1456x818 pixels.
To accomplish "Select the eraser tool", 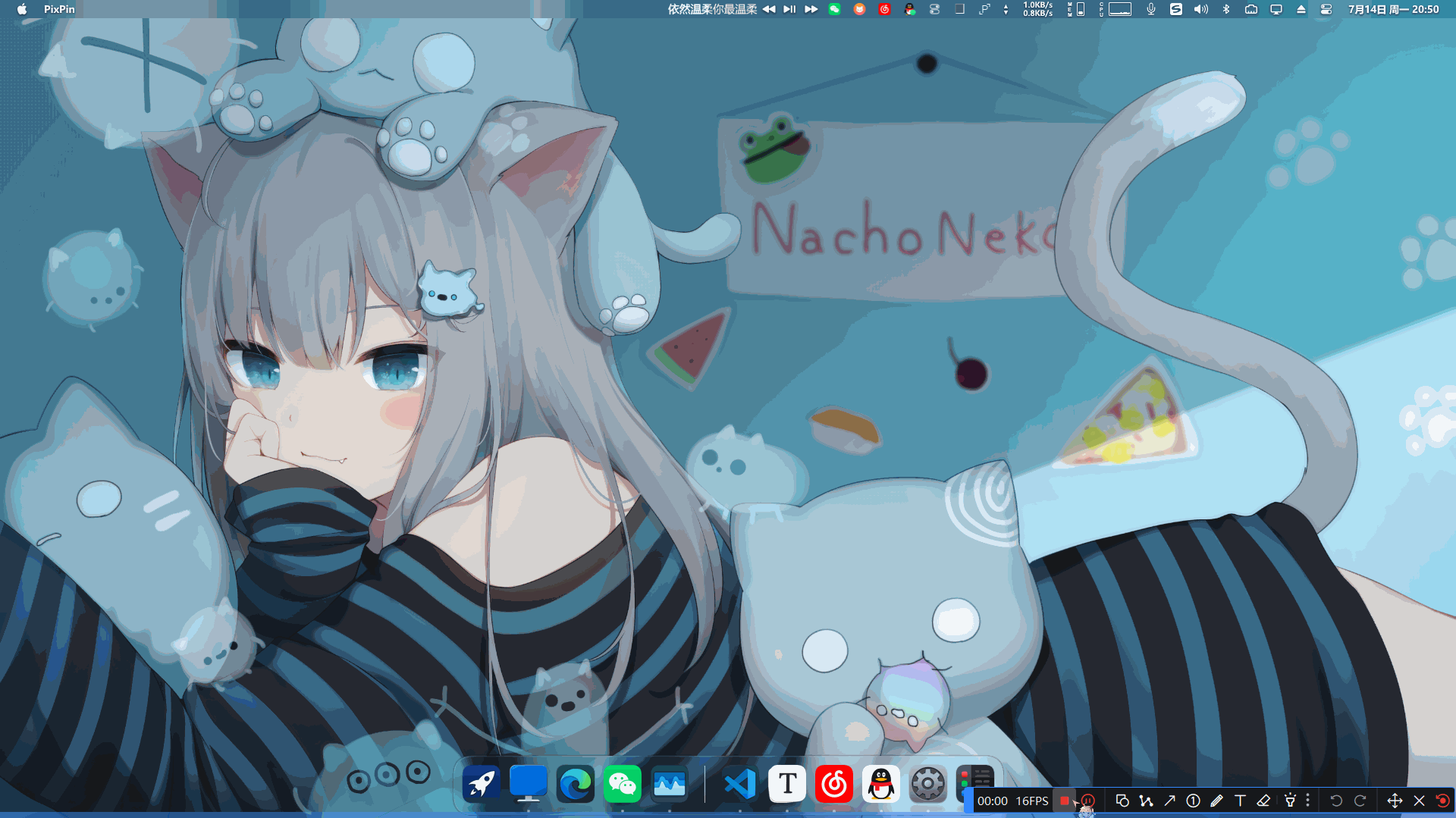I will click(x=1263, y=801).
